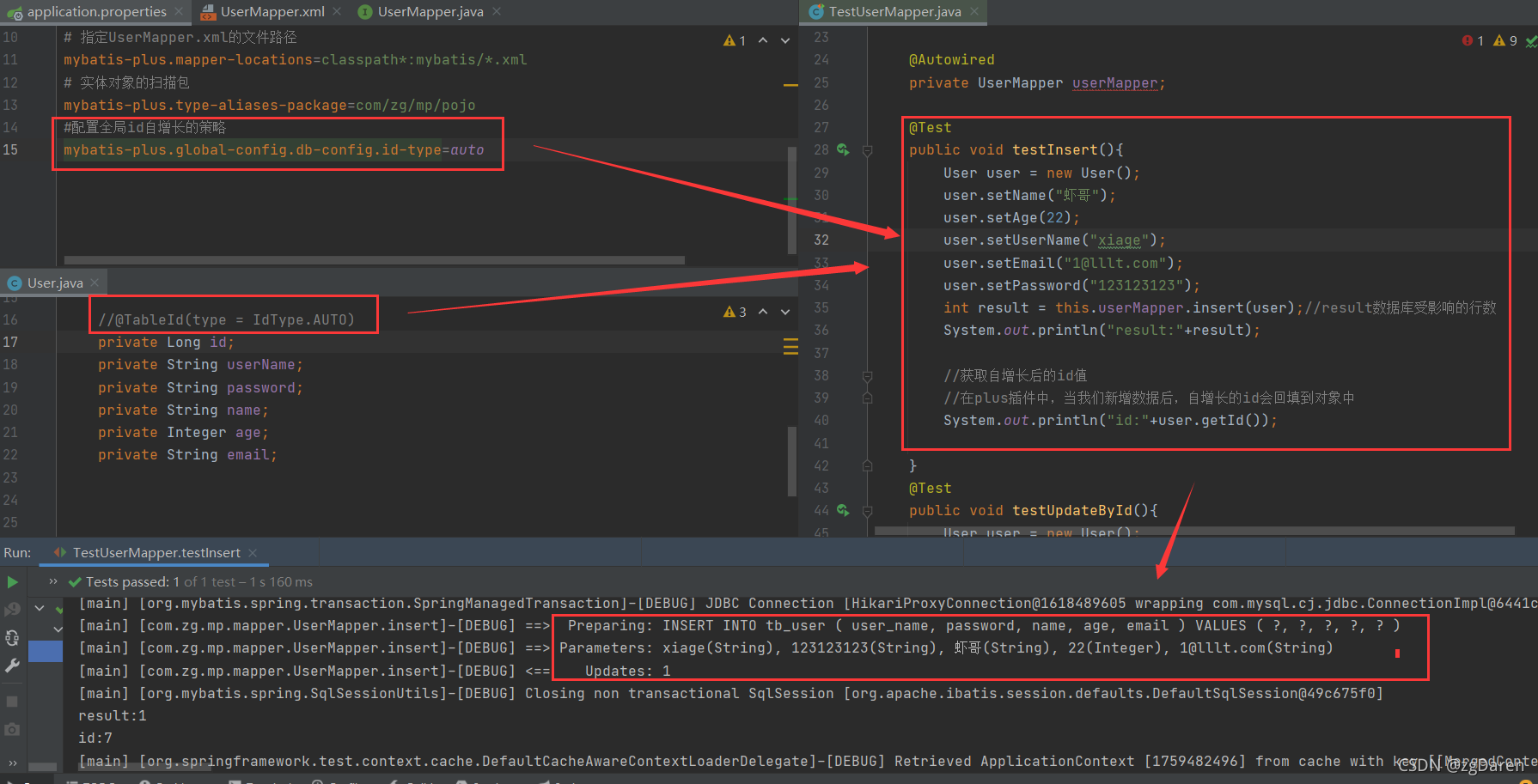
Task: Select the highlighted test result row
Action: coord(46,651)
